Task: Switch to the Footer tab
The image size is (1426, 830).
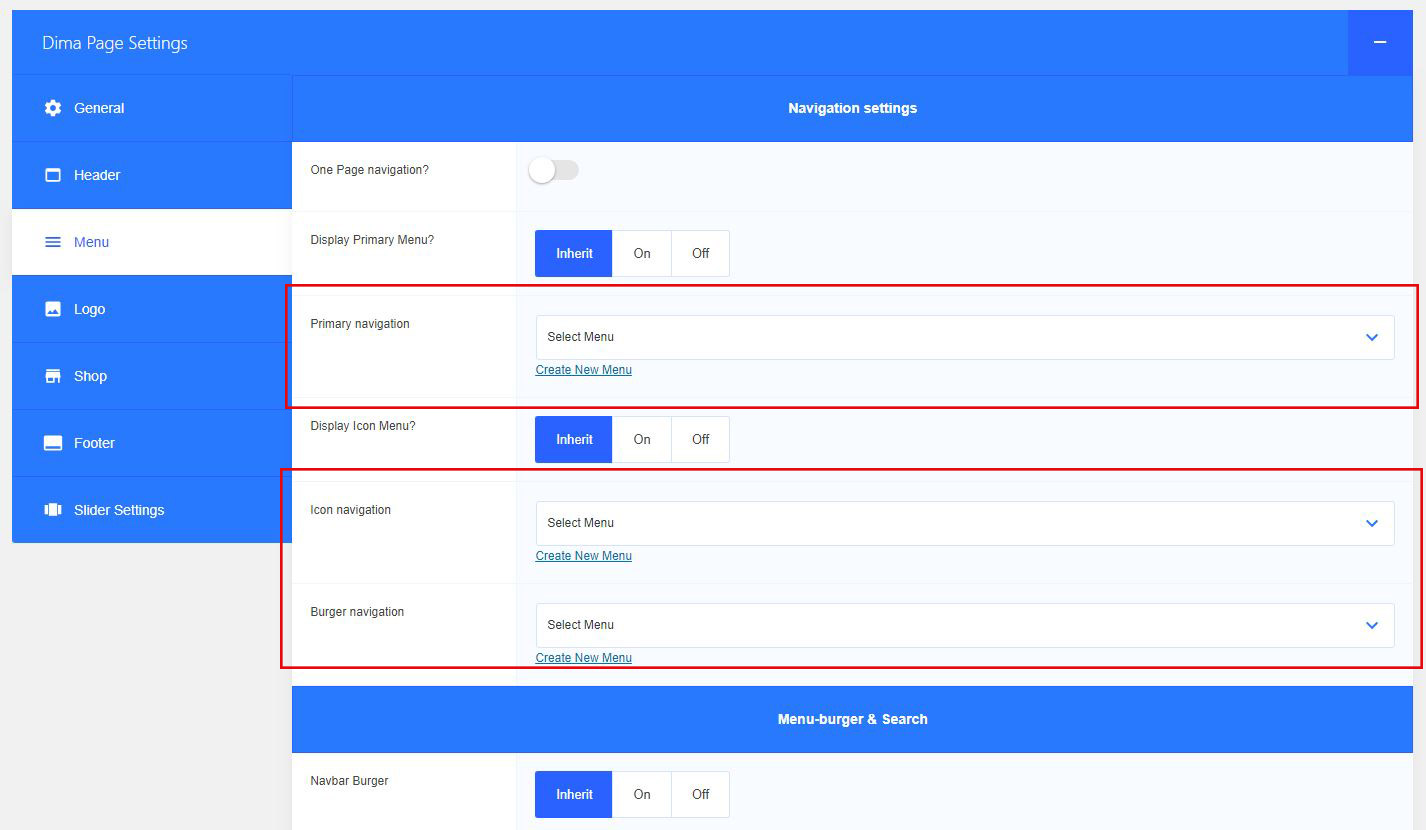Action: [x=152, y=443]
